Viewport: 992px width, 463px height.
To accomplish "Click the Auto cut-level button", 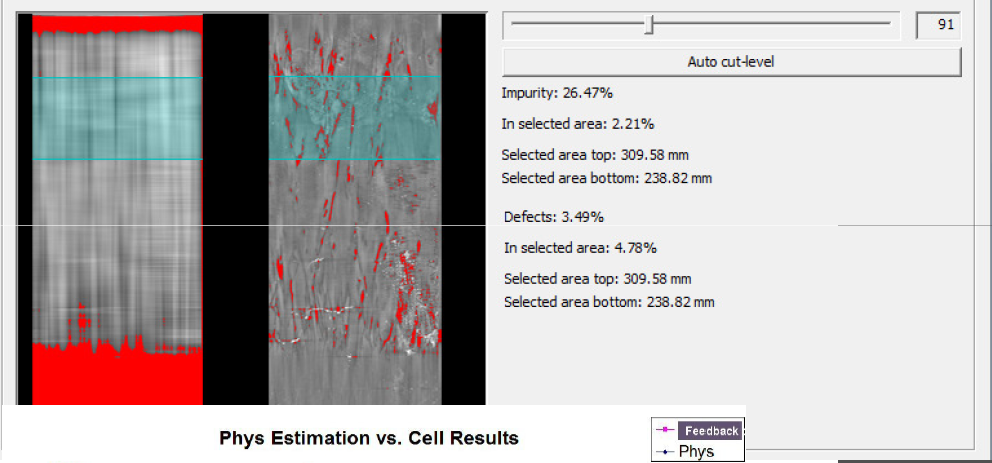I will [731, 62].
